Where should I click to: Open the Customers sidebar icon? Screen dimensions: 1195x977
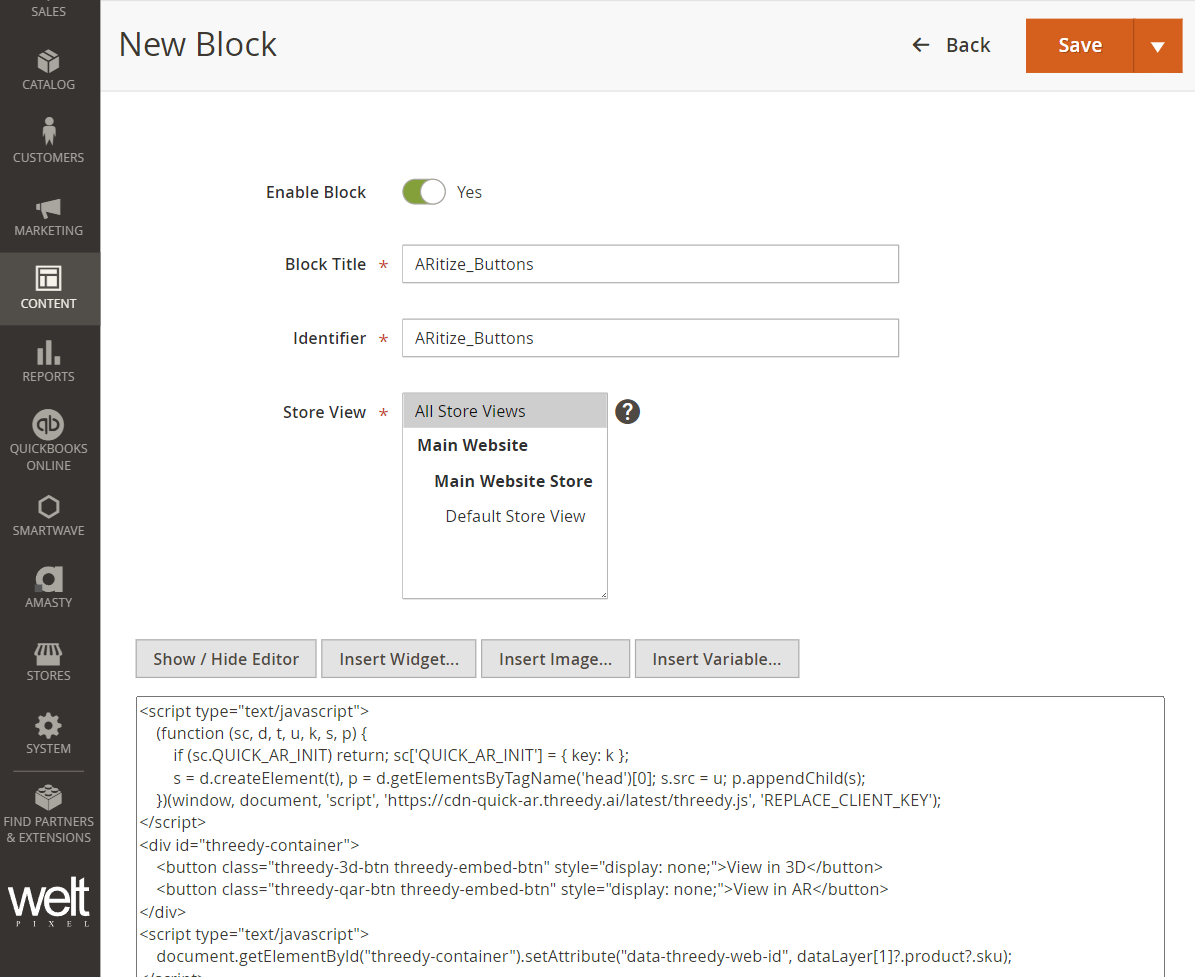(x=49, y=131)
